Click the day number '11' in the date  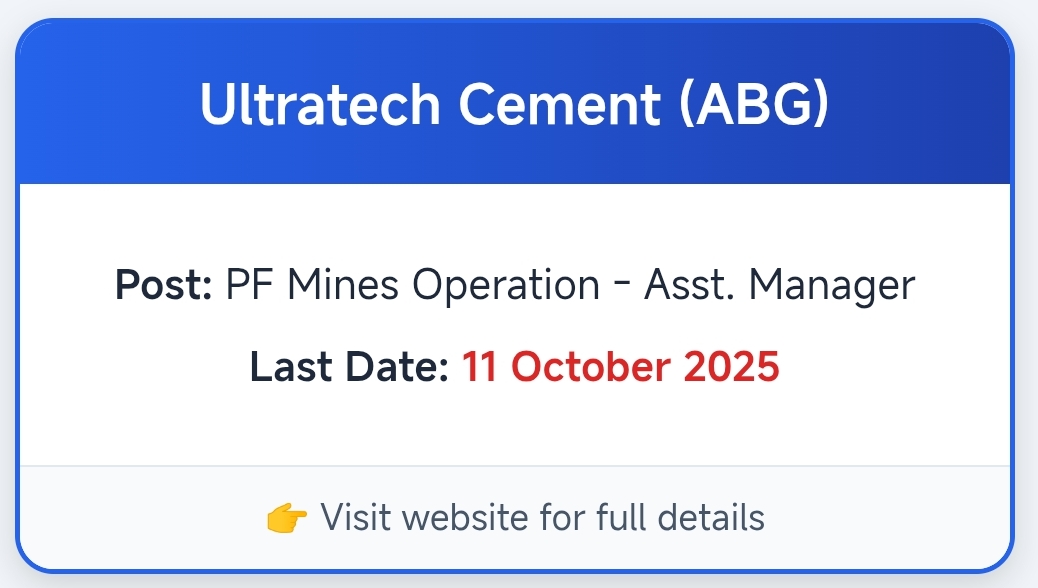point(479,367)
